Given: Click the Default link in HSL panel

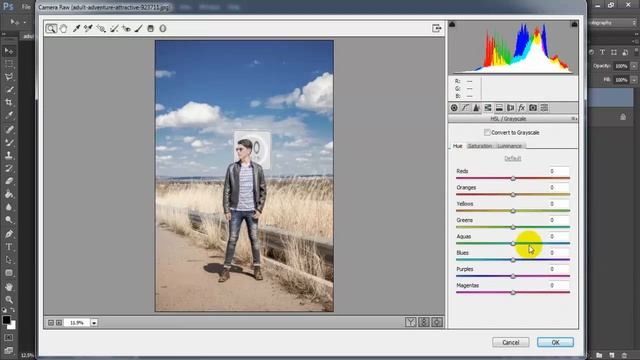Looking at the screenshot, I should coord(513,158).
